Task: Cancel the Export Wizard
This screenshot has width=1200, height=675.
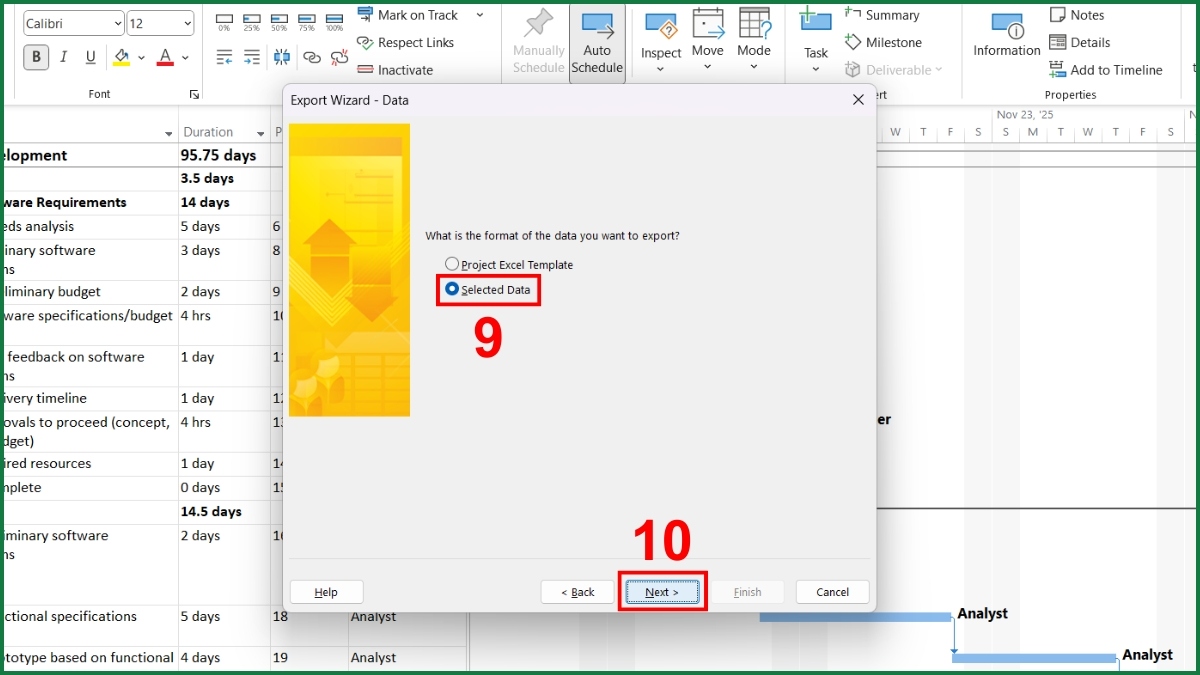Action: pos(832,591)
